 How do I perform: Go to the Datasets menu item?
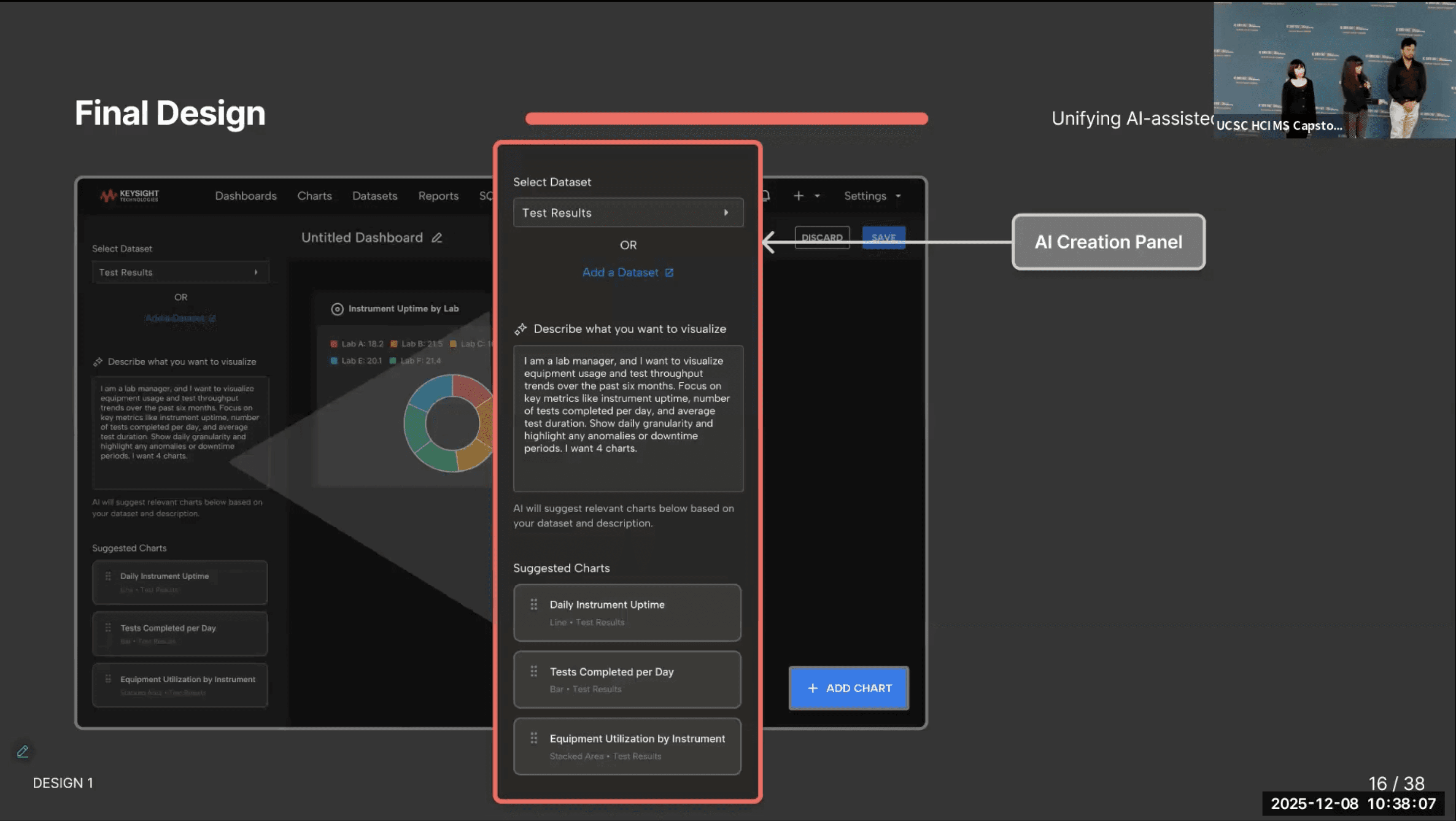pos(375,196)
